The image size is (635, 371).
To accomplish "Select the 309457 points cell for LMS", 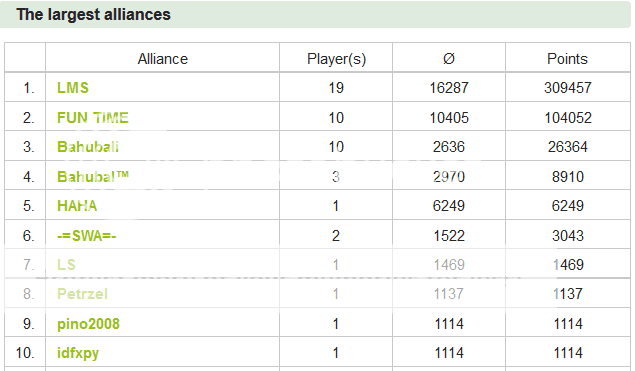I will pyautogui.click(x=568, y=87).
